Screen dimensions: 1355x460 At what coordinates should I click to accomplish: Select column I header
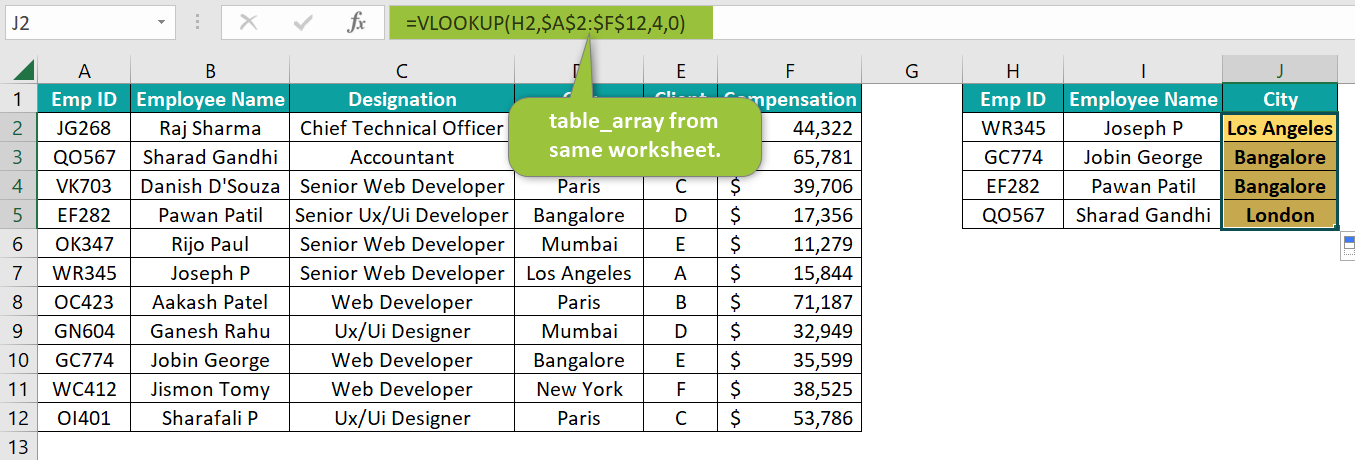point(1143,70)
